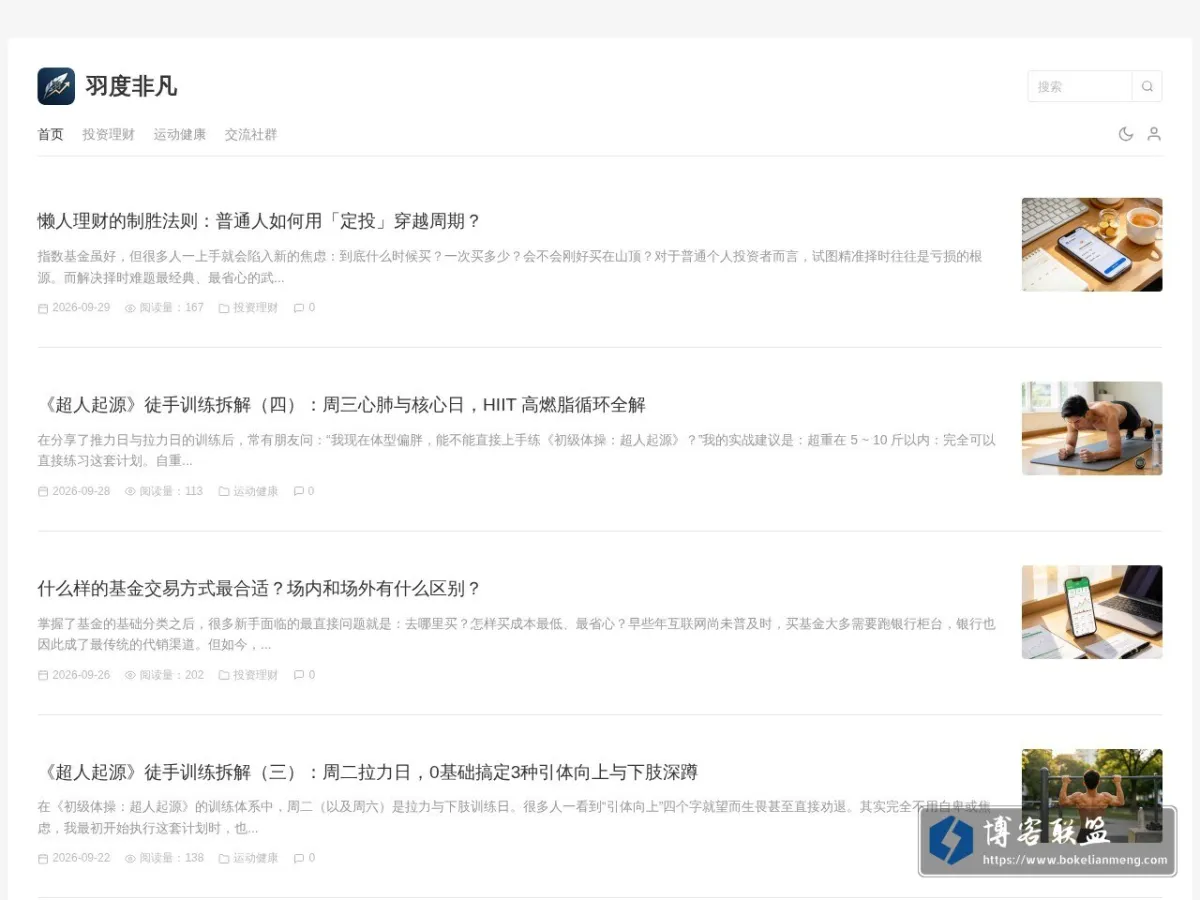This screenshot has height=900, width=1200.
Task: Click the calendar icon beside 2026-09-22
Action: (x=43, y=859)
